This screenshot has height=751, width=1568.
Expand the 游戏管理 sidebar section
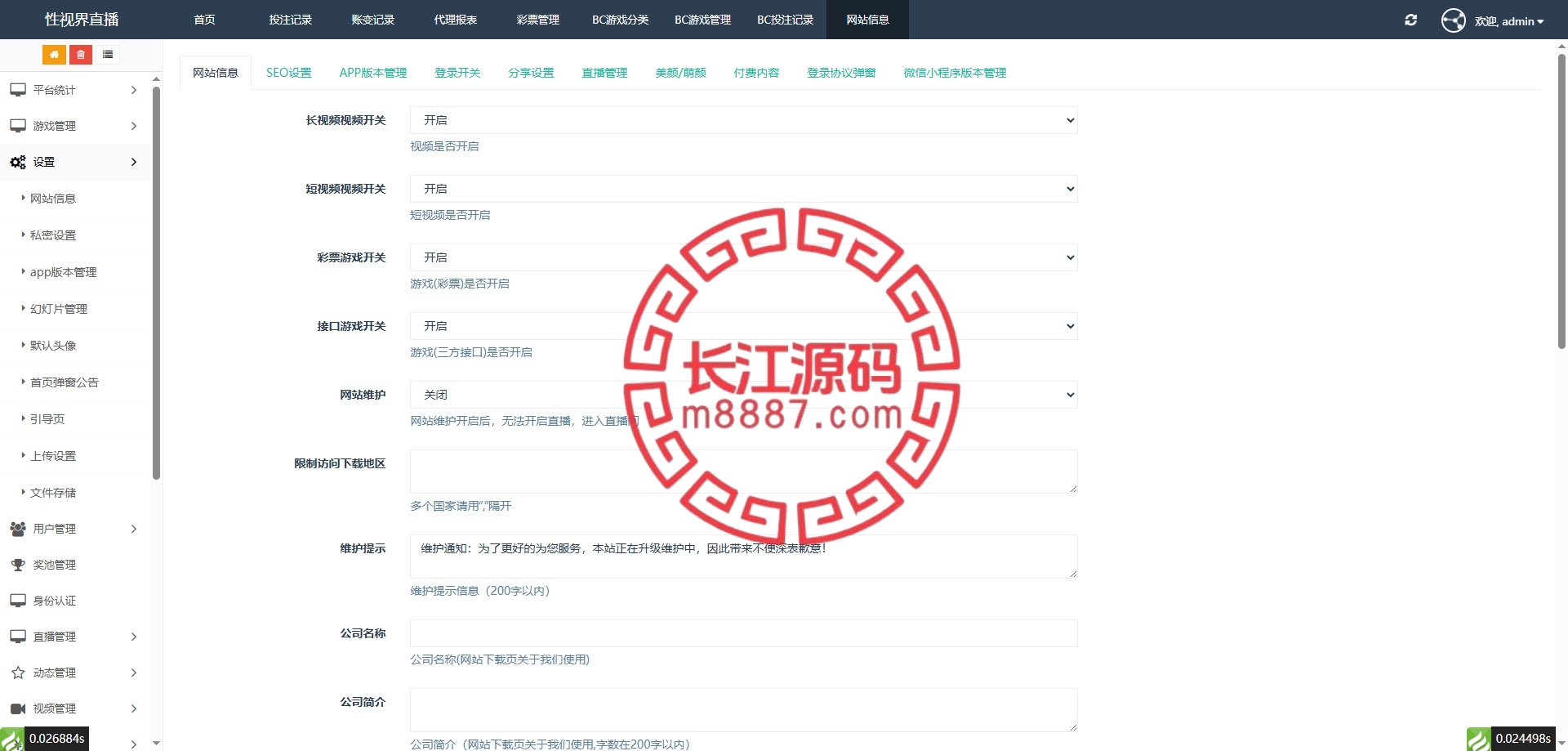click(75, 126)
